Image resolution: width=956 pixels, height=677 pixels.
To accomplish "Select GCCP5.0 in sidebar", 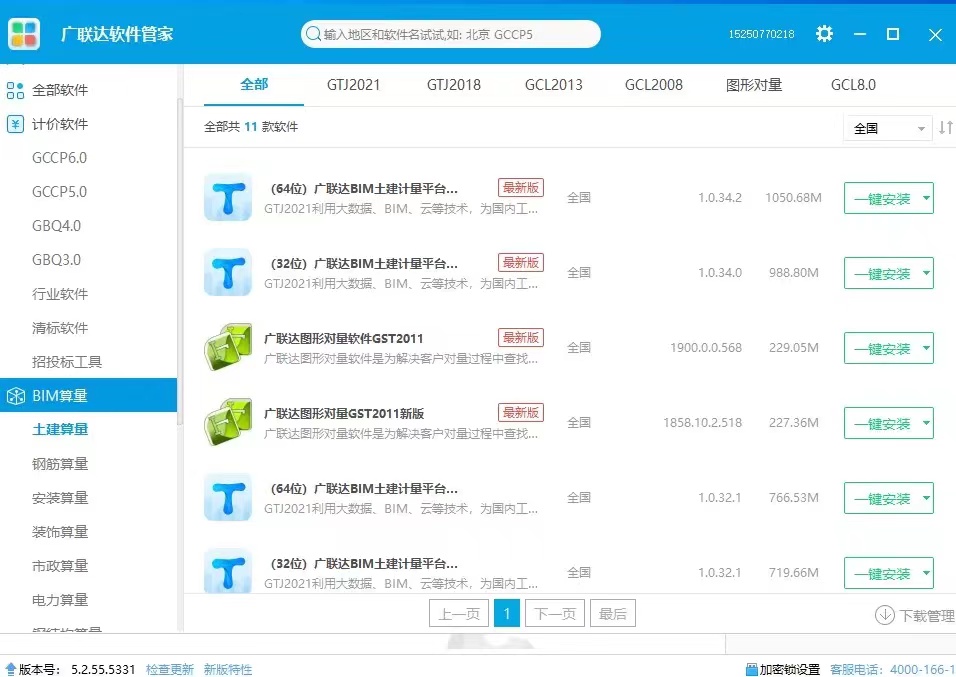I will tap(59, 192).
